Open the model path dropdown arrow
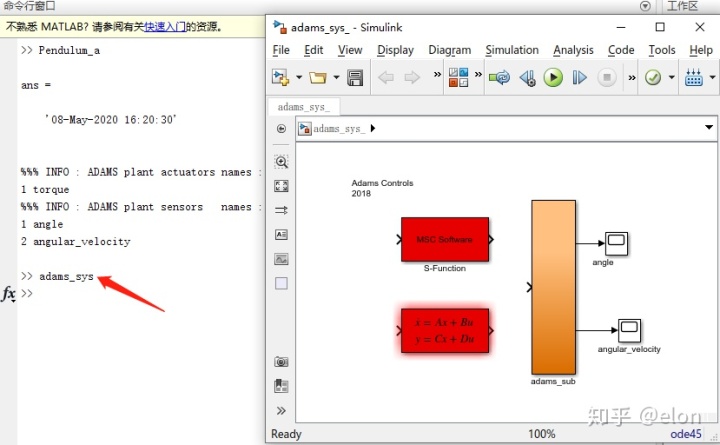 coord(709,128)
